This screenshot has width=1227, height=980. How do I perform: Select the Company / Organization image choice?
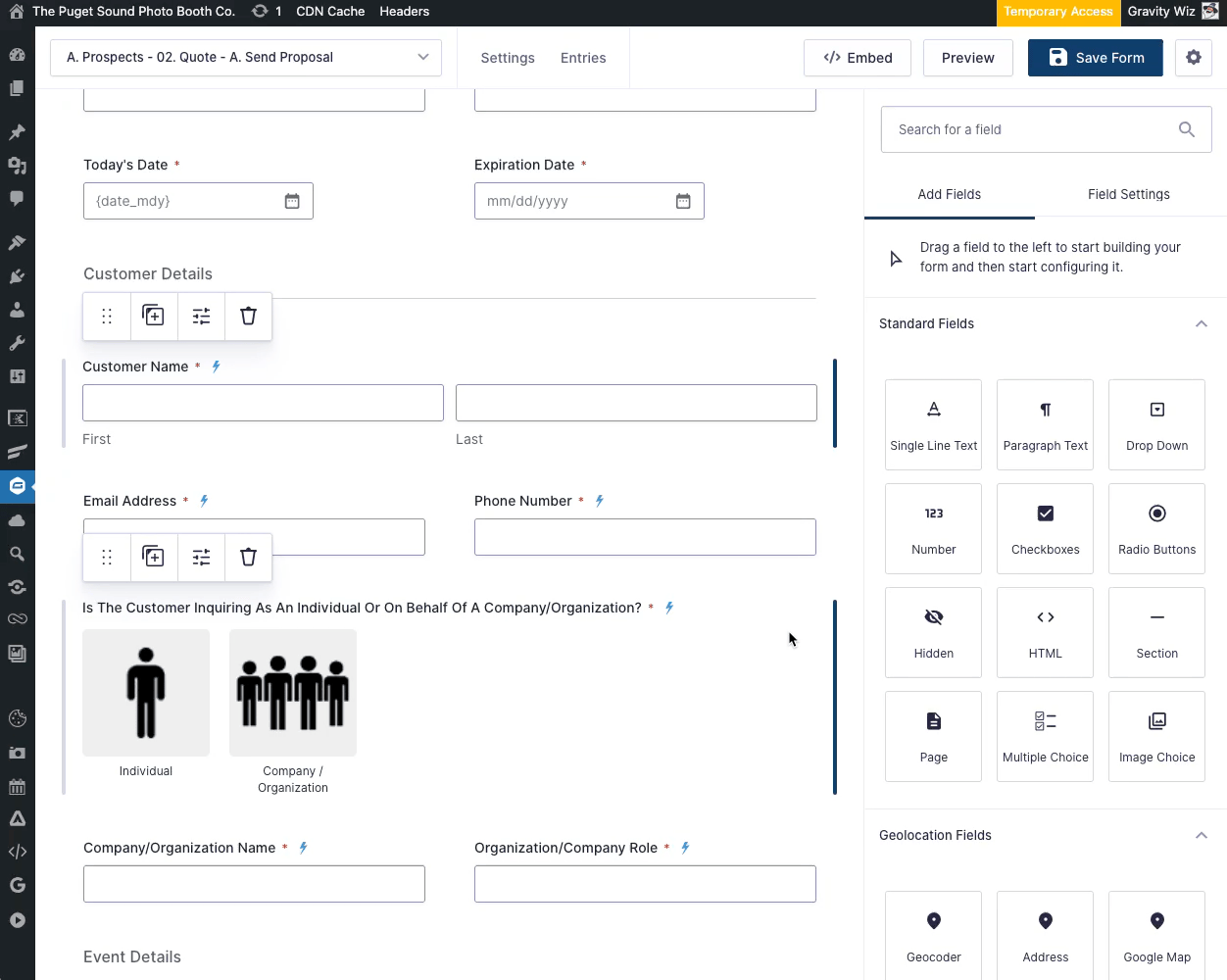(x=293, y=693)
